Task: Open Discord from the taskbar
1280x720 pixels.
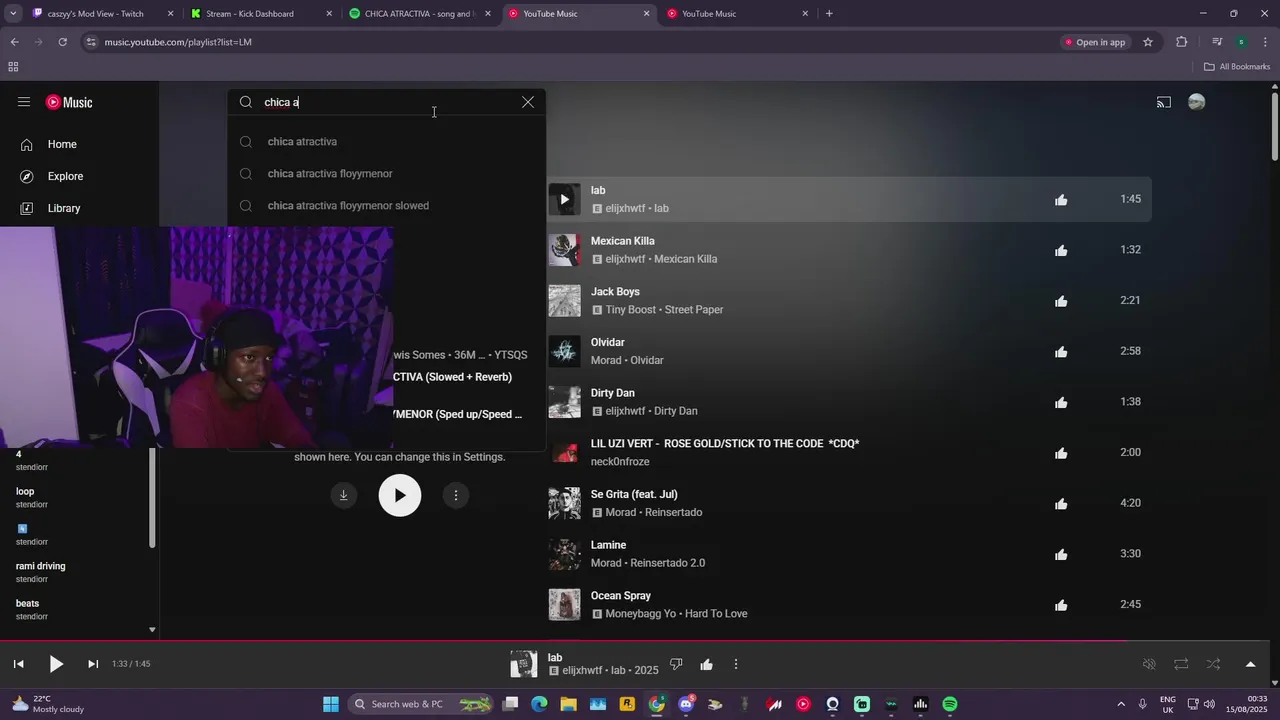Action: coord(686,704)
